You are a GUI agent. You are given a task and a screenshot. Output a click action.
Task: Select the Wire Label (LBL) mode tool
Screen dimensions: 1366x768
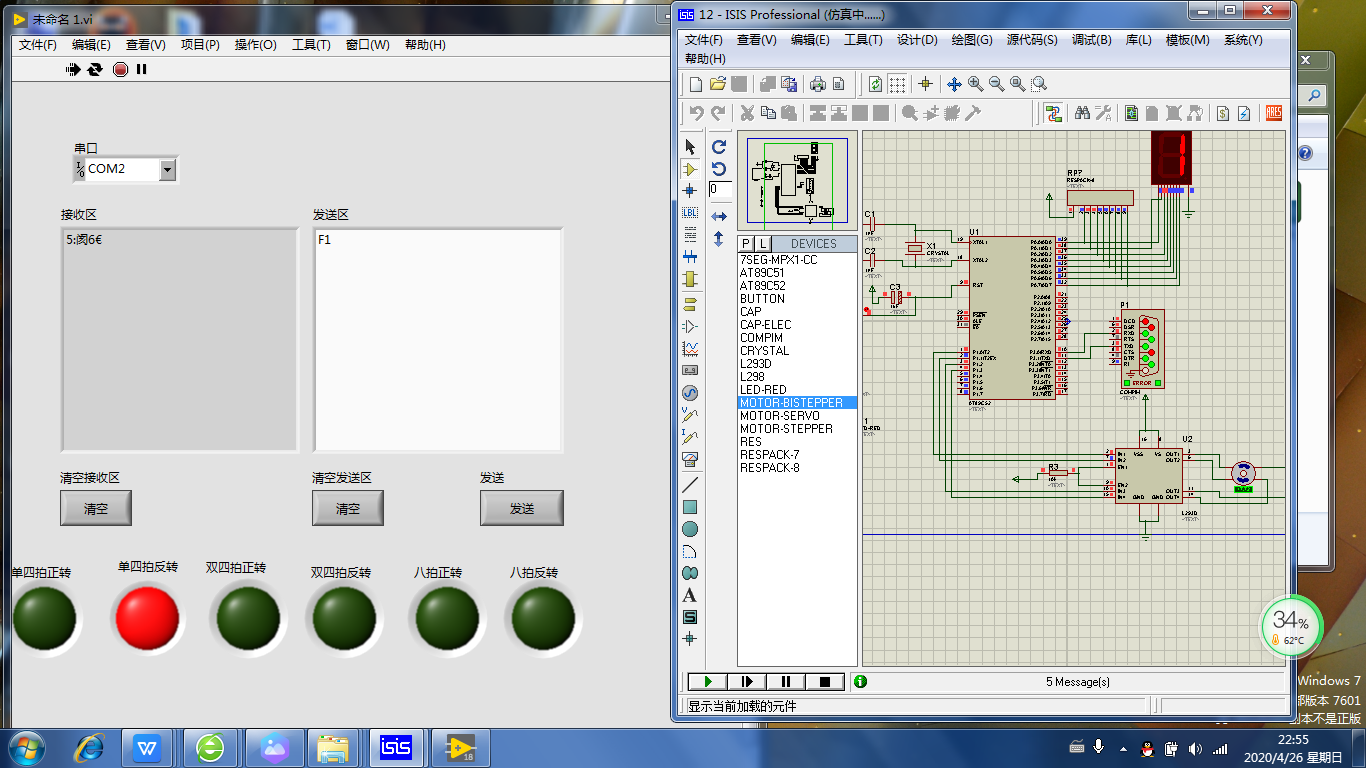click(690, 212)
